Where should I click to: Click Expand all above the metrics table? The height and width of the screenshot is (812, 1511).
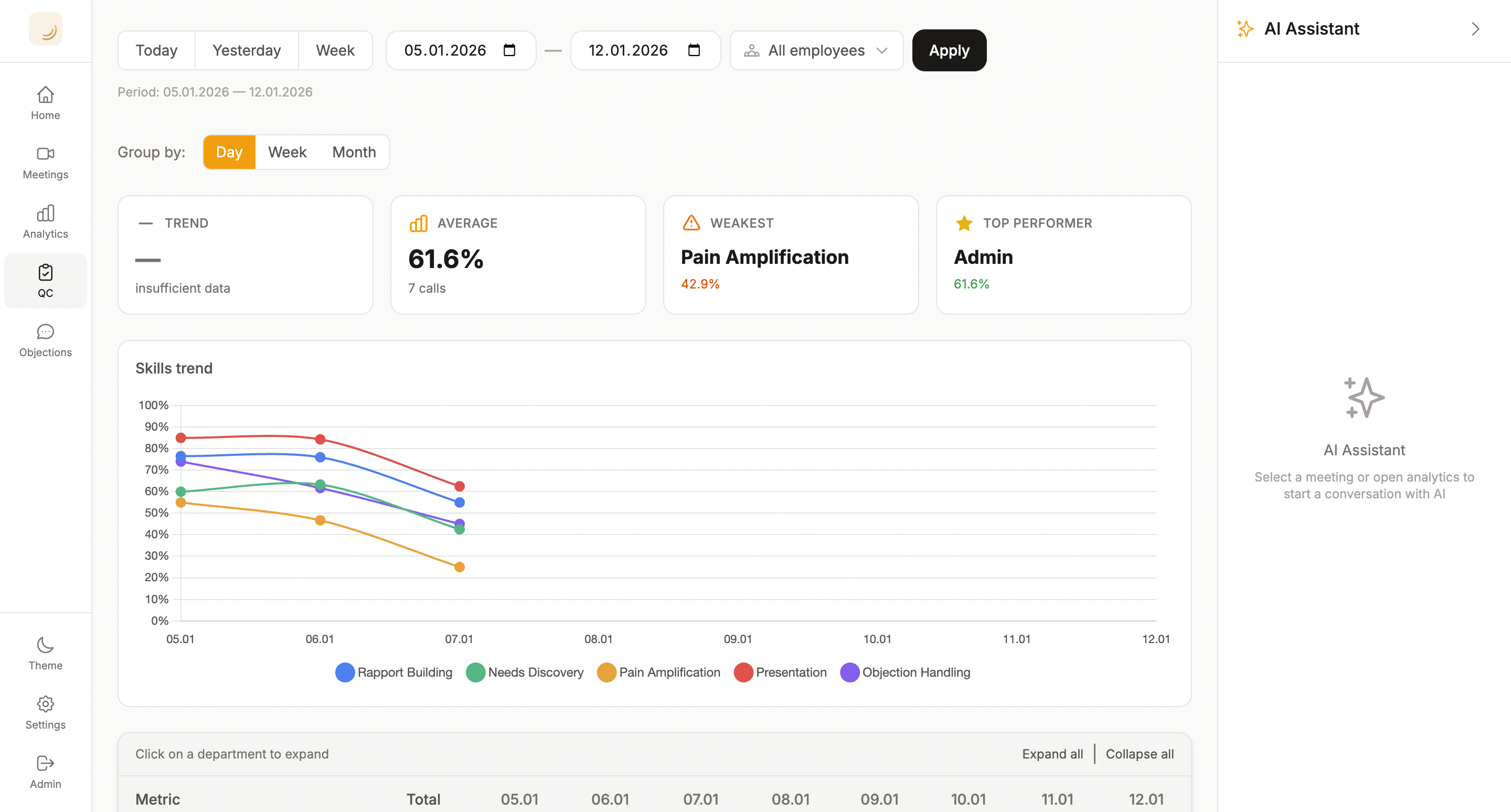tap(1052, 754)
